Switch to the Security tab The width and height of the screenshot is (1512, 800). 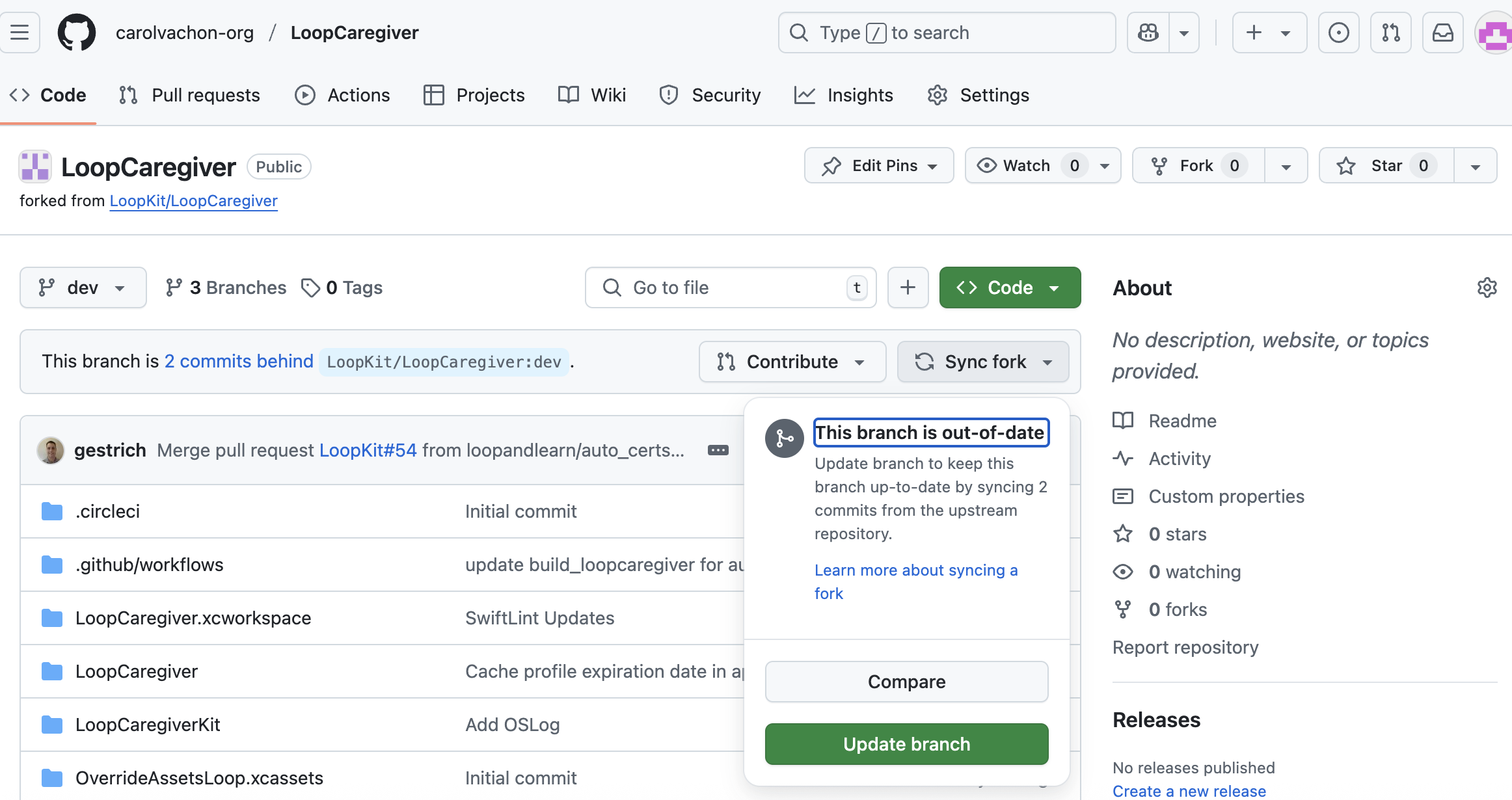pyautogui.click(x=710, y=95)
